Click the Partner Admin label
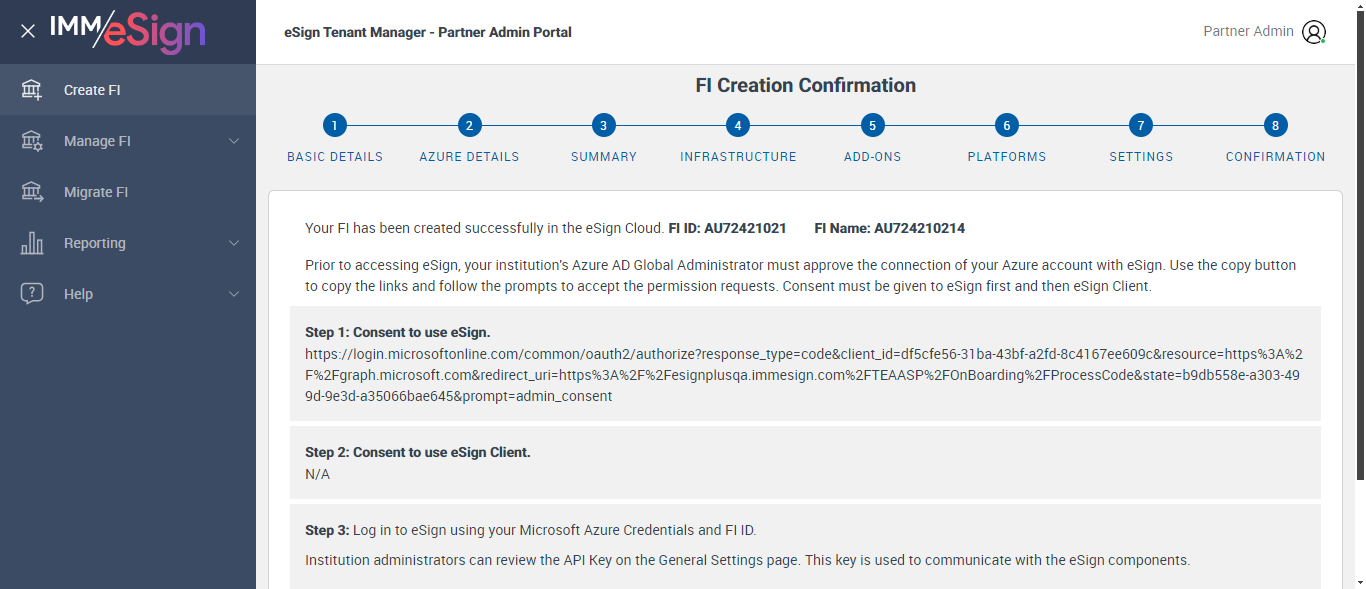The width and height of the screenshot is (1366, 589). [x=1248, y=31]
